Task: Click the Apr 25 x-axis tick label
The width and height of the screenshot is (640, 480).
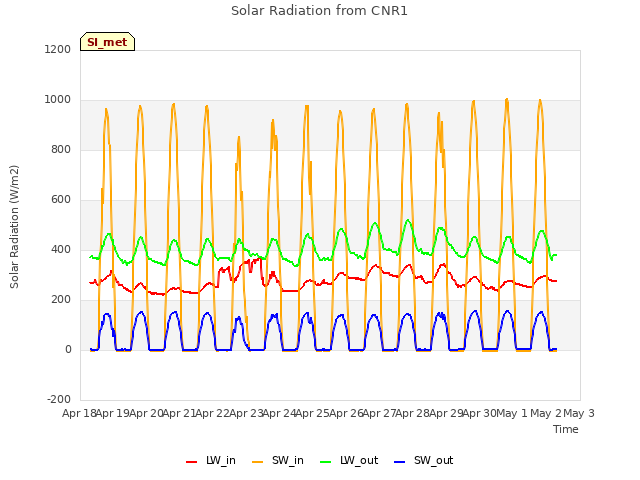Action: point(313,413)
